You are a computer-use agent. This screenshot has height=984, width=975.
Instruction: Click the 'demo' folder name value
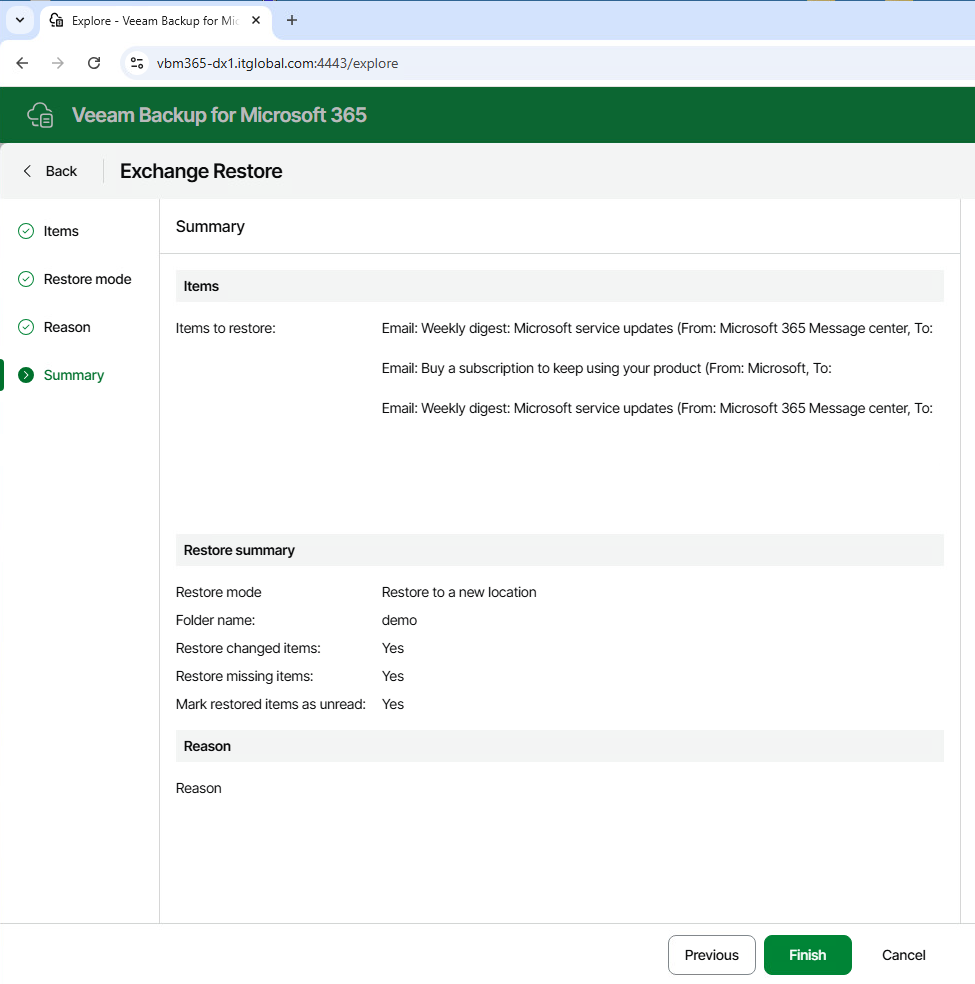pos(399,620)
